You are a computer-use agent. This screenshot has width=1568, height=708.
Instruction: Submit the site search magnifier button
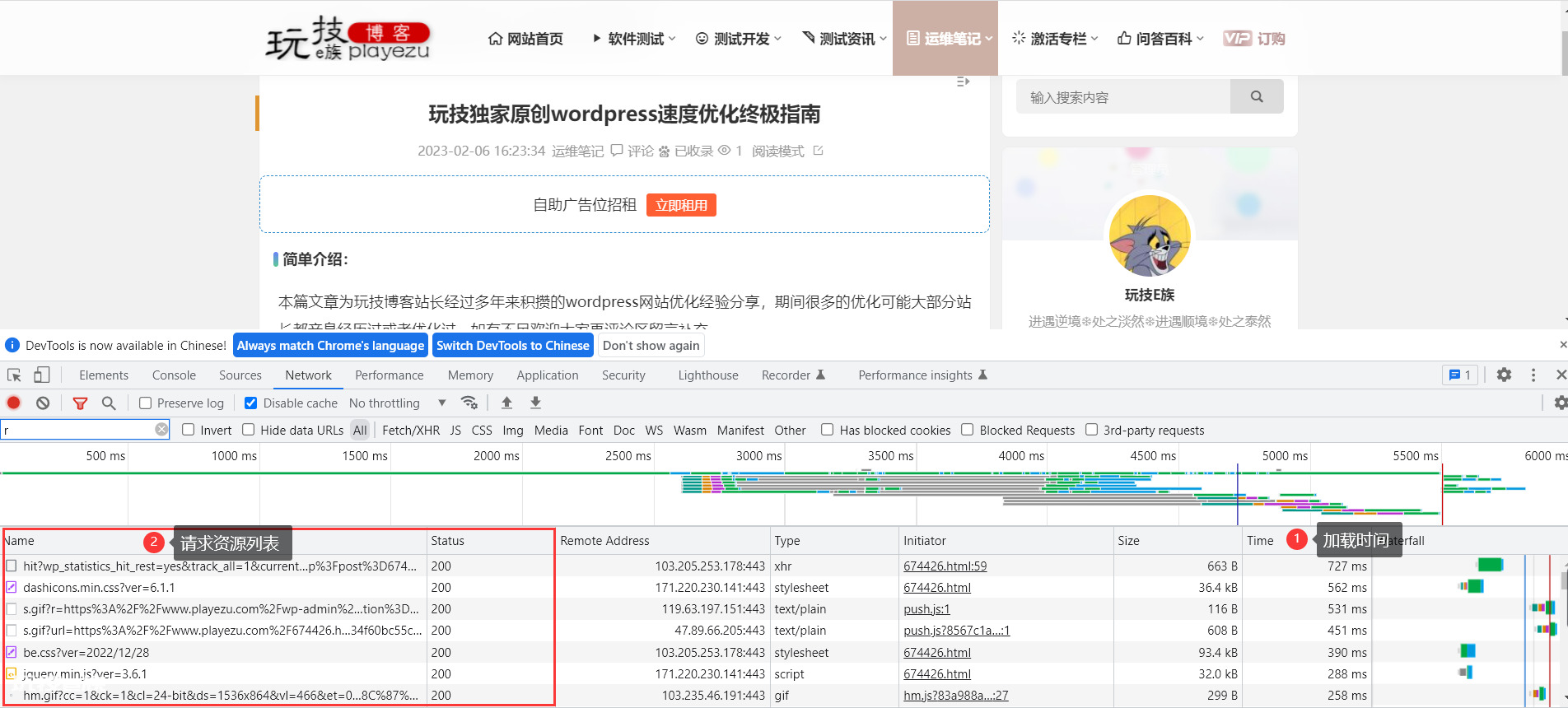[1257, 96]
